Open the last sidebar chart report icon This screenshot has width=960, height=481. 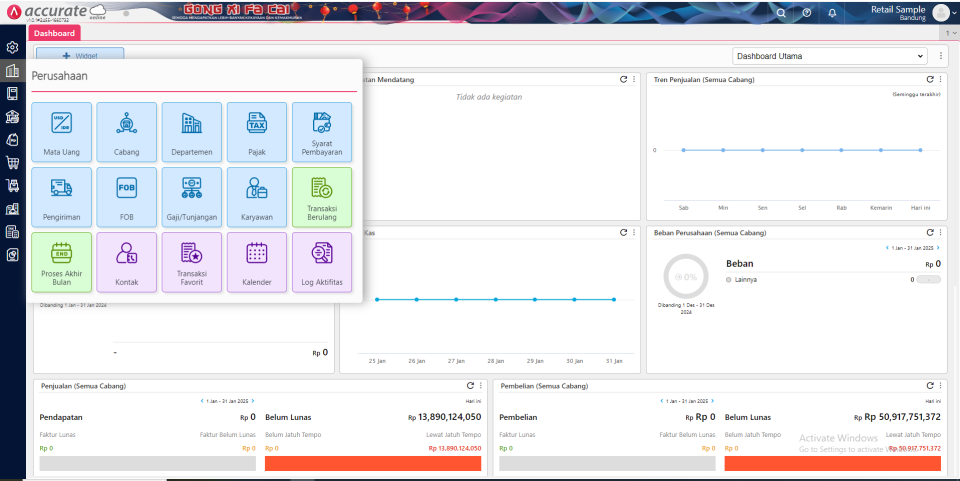coord(12,255)
